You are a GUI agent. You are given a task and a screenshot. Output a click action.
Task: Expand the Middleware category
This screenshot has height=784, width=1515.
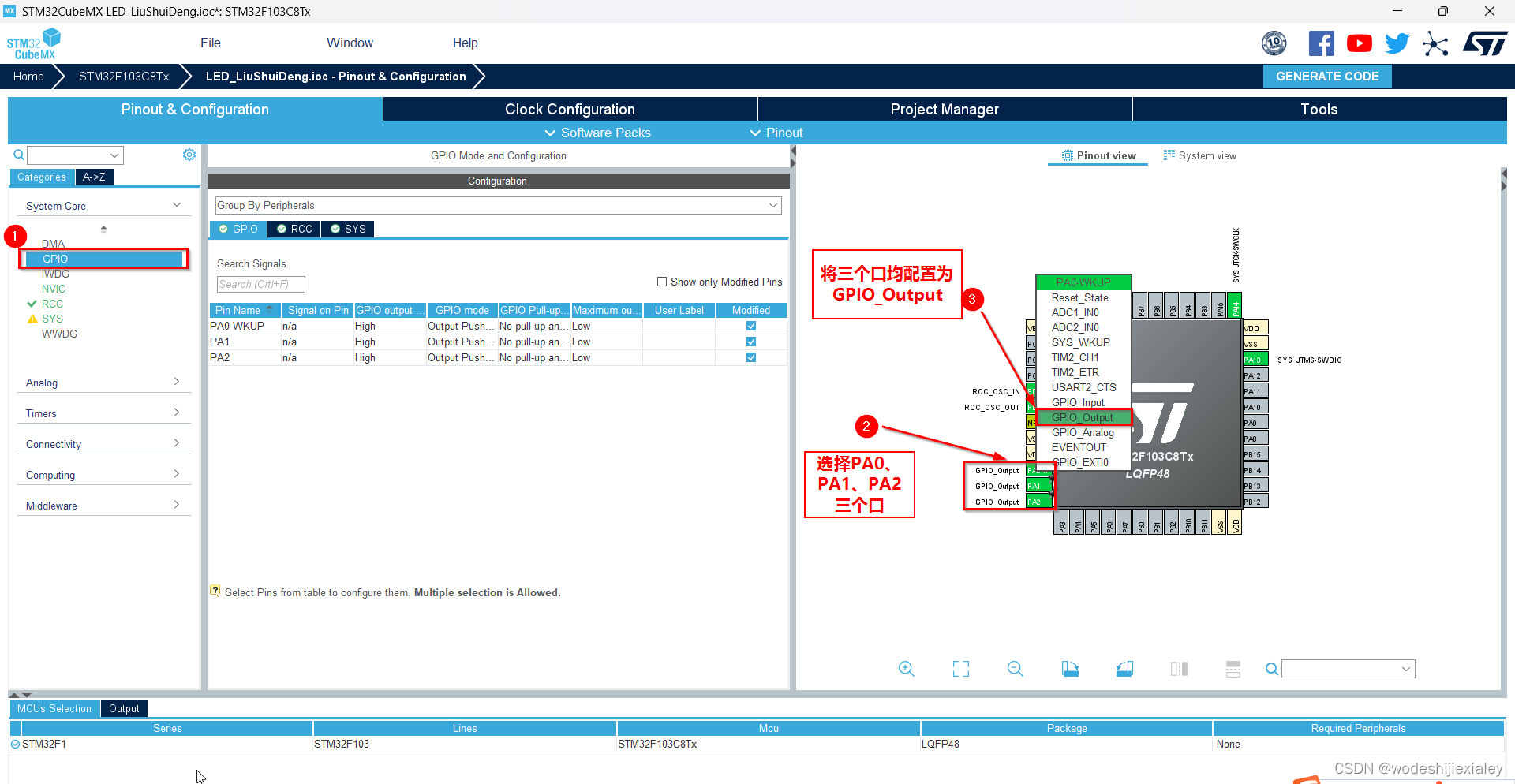pos(103,506)
